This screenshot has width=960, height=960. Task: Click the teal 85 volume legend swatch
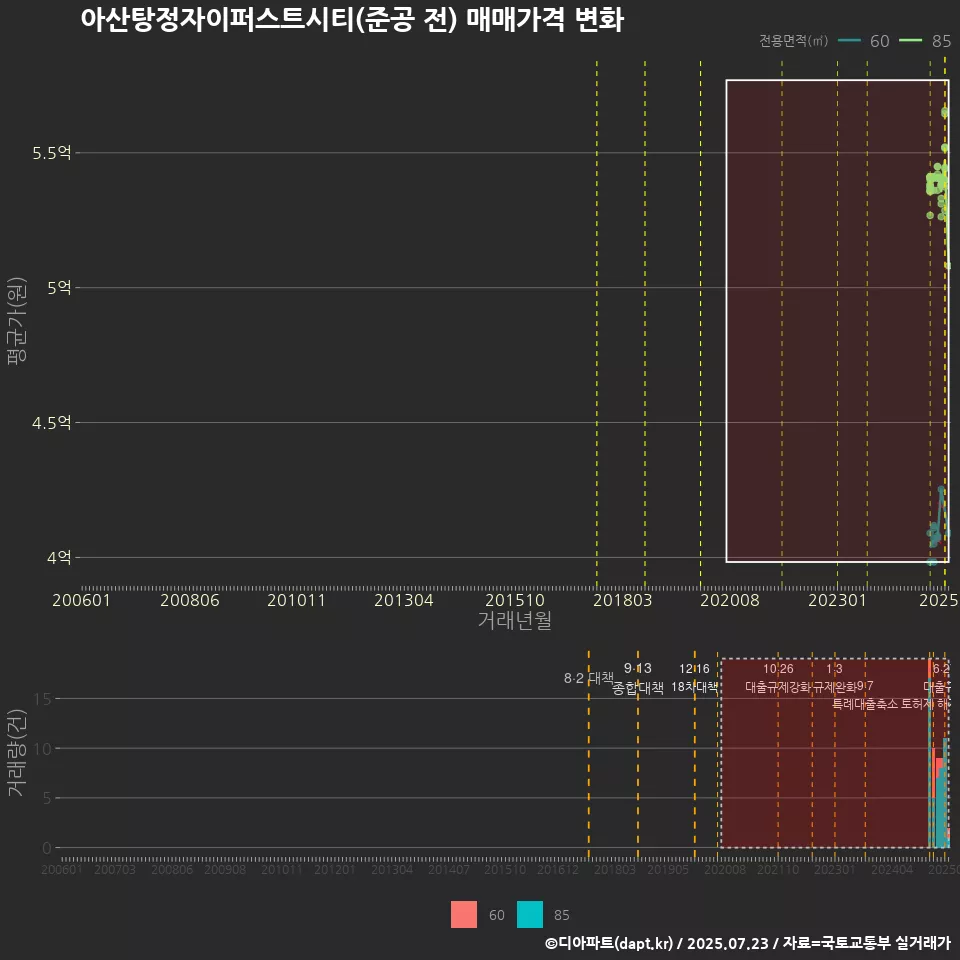[530, 915]
